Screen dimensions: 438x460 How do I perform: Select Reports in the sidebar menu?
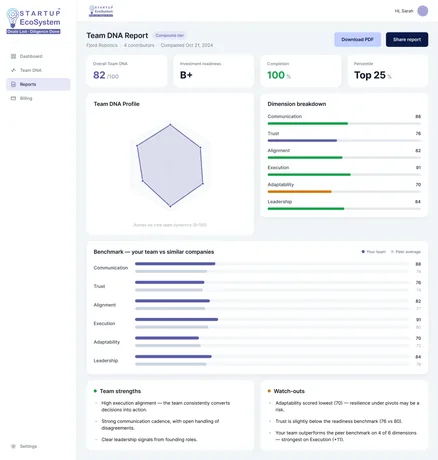point(38,84)
